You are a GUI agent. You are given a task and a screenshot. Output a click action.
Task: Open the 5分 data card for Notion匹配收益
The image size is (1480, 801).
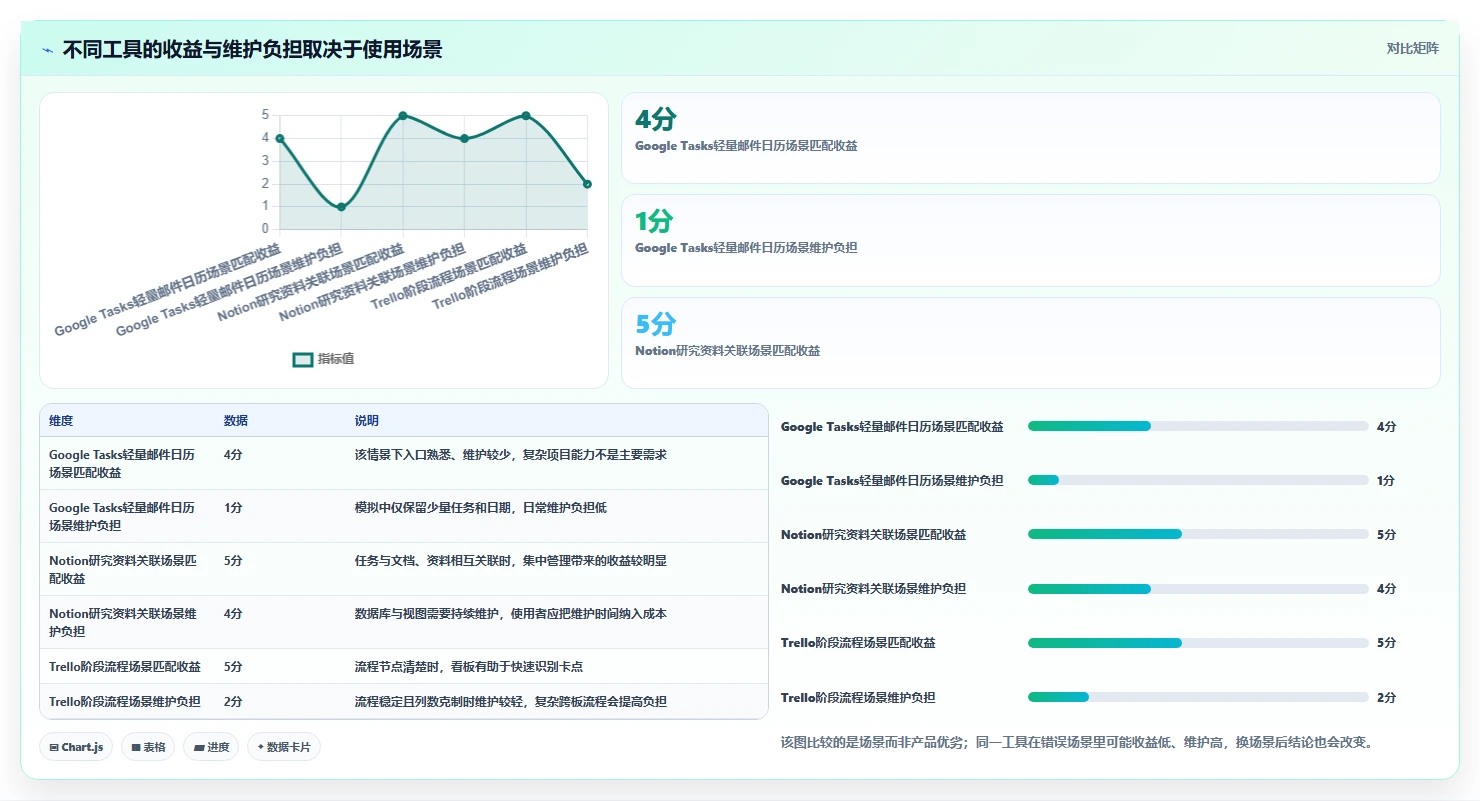[1031, 343]
